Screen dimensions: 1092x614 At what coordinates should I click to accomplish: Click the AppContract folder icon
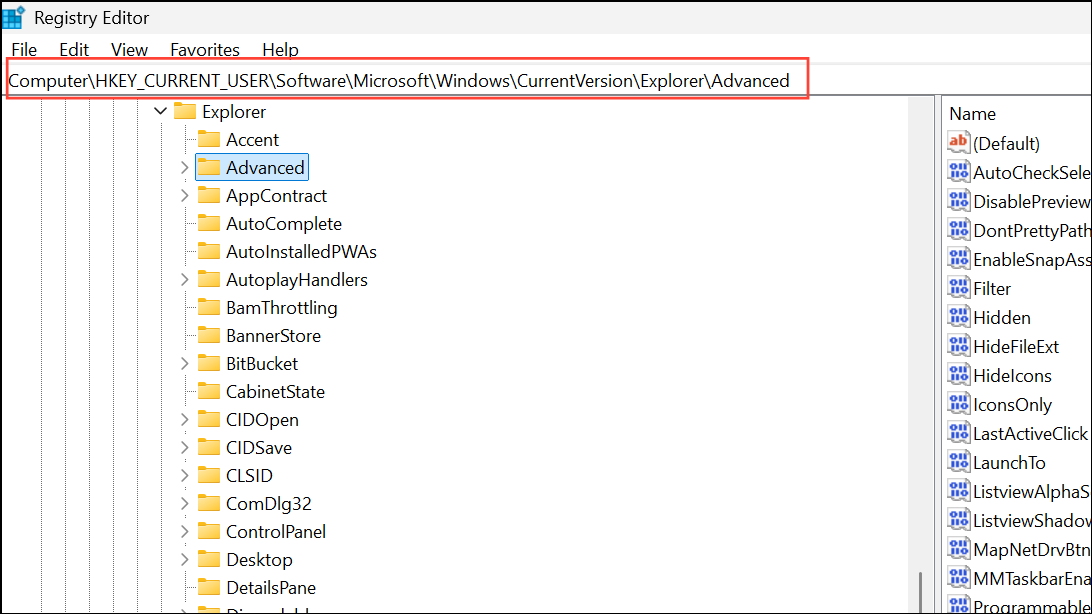click(x=209, y=196)
